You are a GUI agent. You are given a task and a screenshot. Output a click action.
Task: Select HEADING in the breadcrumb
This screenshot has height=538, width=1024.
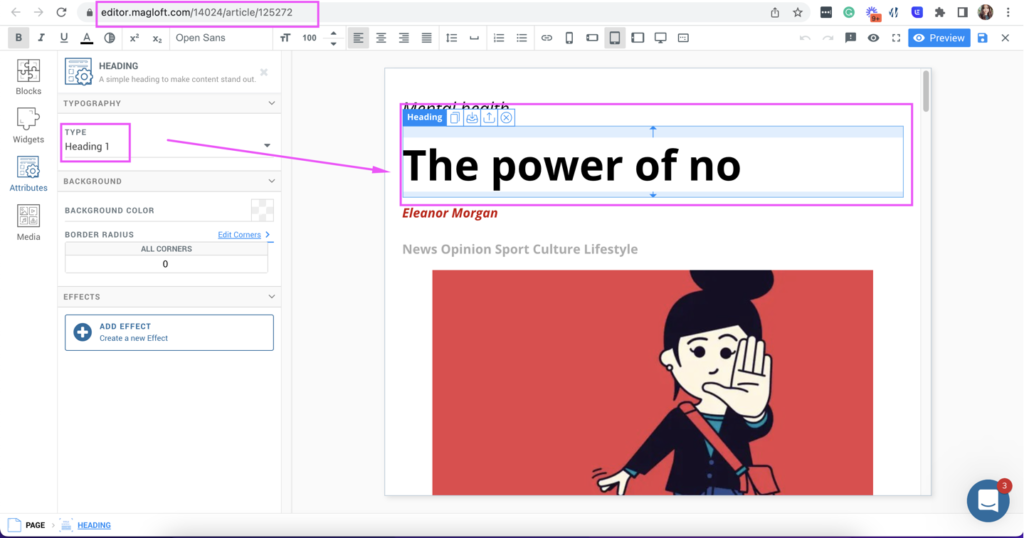pos(94,525)
